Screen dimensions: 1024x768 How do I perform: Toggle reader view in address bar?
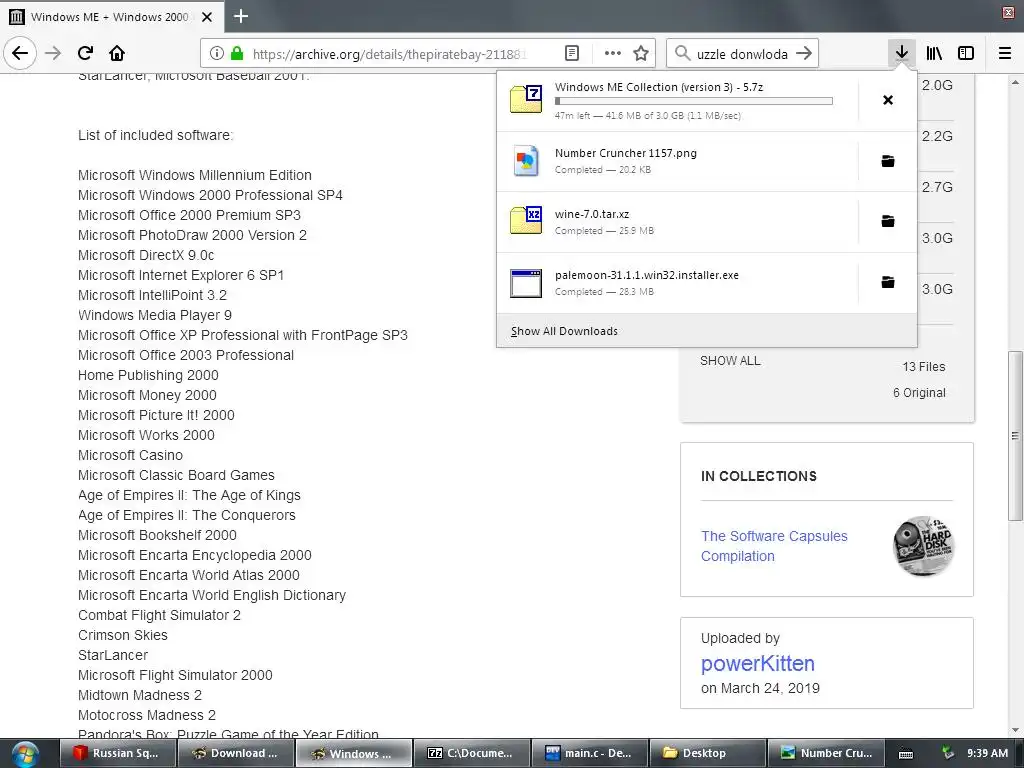pos(571,54)
